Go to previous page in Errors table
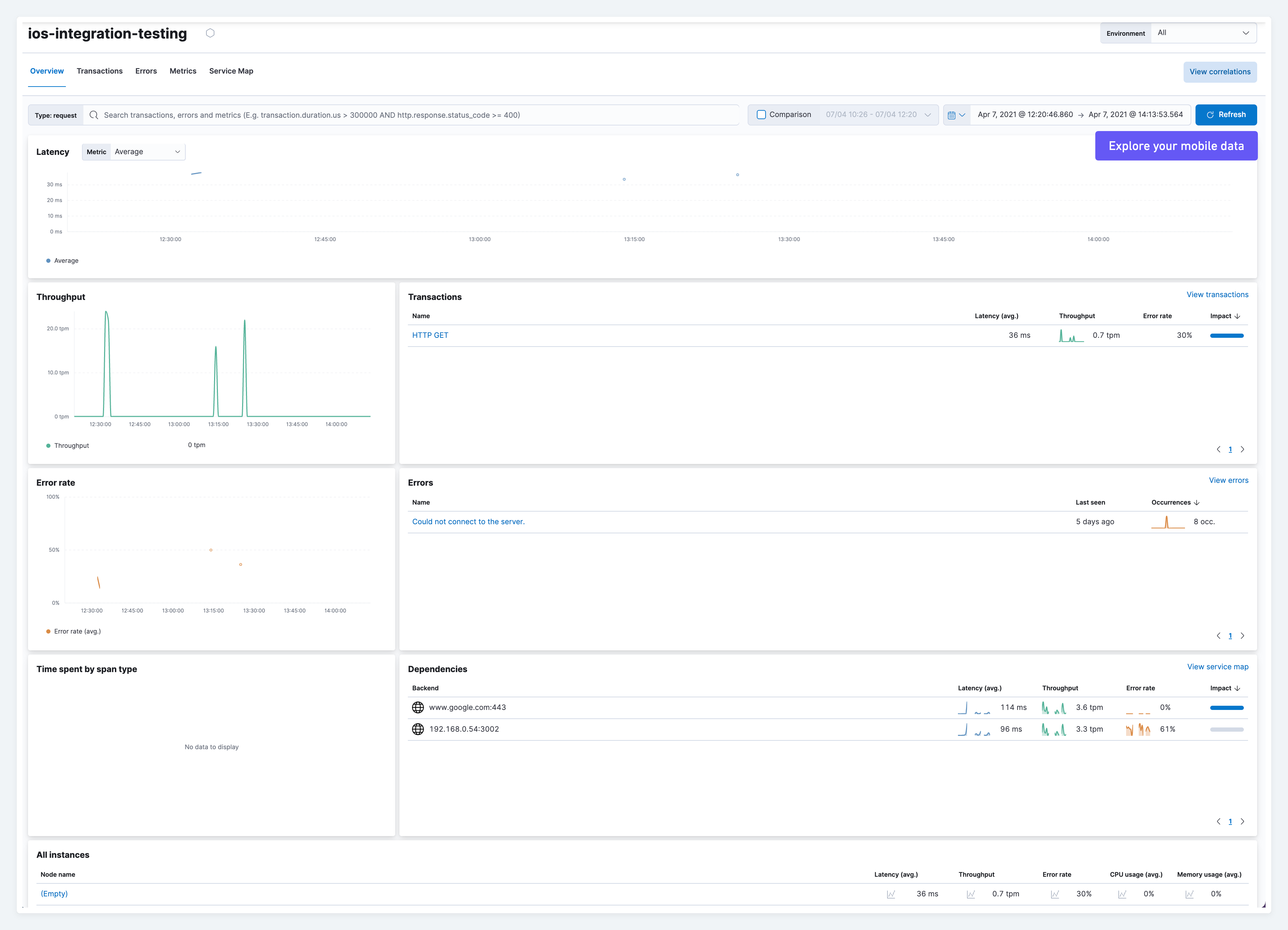 pos(1218,636)
